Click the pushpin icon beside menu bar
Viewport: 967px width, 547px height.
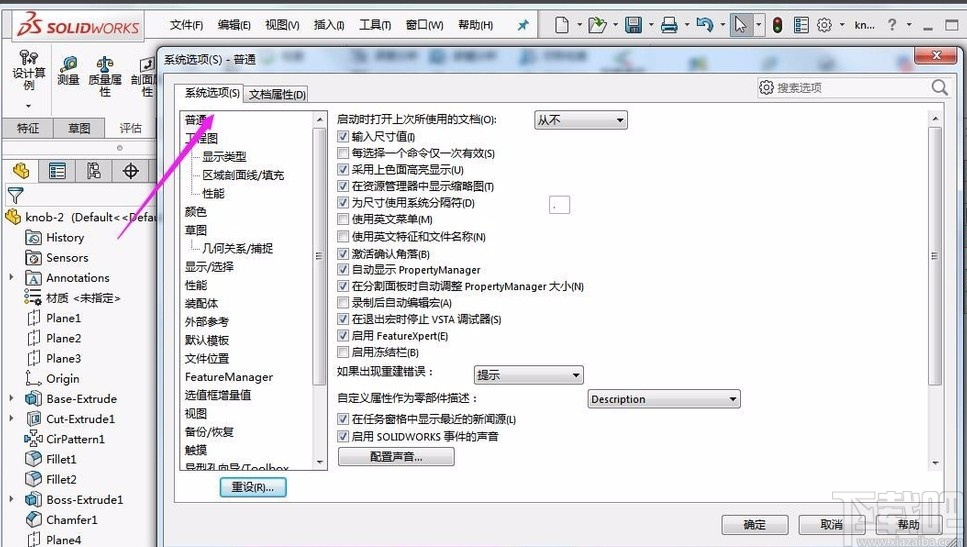(x=522, y=25)
